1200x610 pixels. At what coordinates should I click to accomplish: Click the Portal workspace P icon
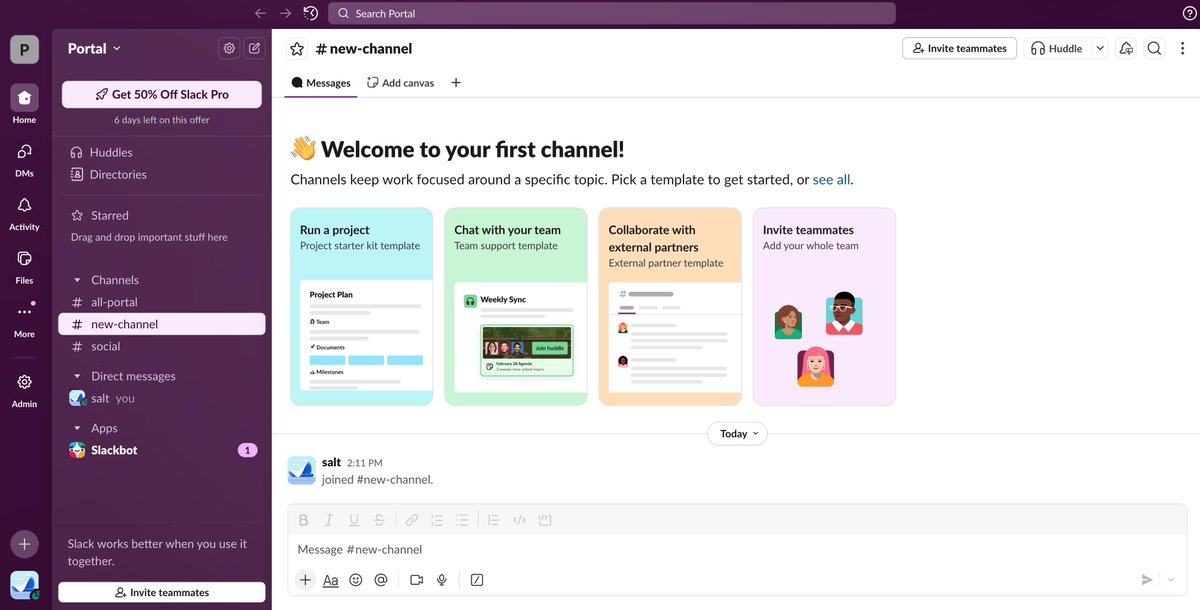24,49
